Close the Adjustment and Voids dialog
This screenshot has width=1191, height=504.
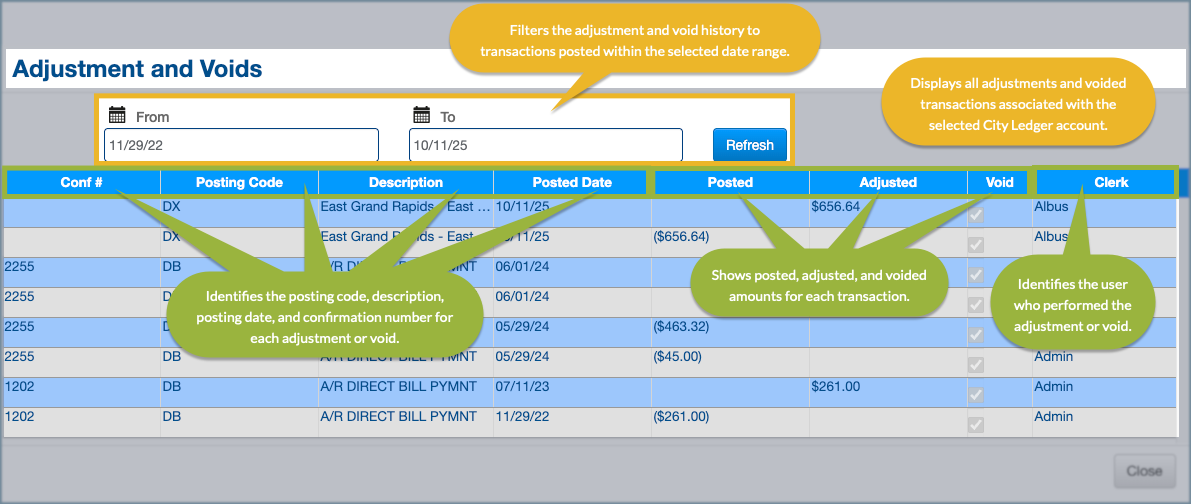(x=1144, y=470)
